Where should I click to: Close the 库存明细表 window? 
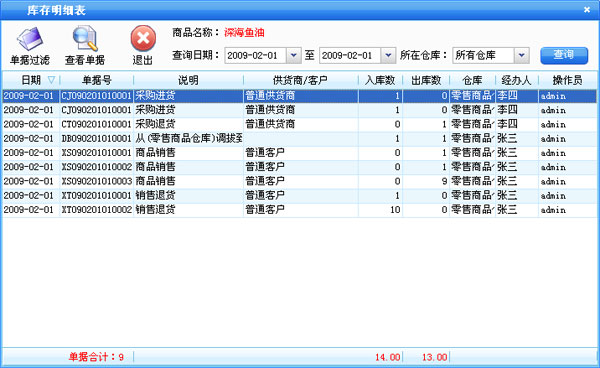pyautogui.click(x=587, y=10)
